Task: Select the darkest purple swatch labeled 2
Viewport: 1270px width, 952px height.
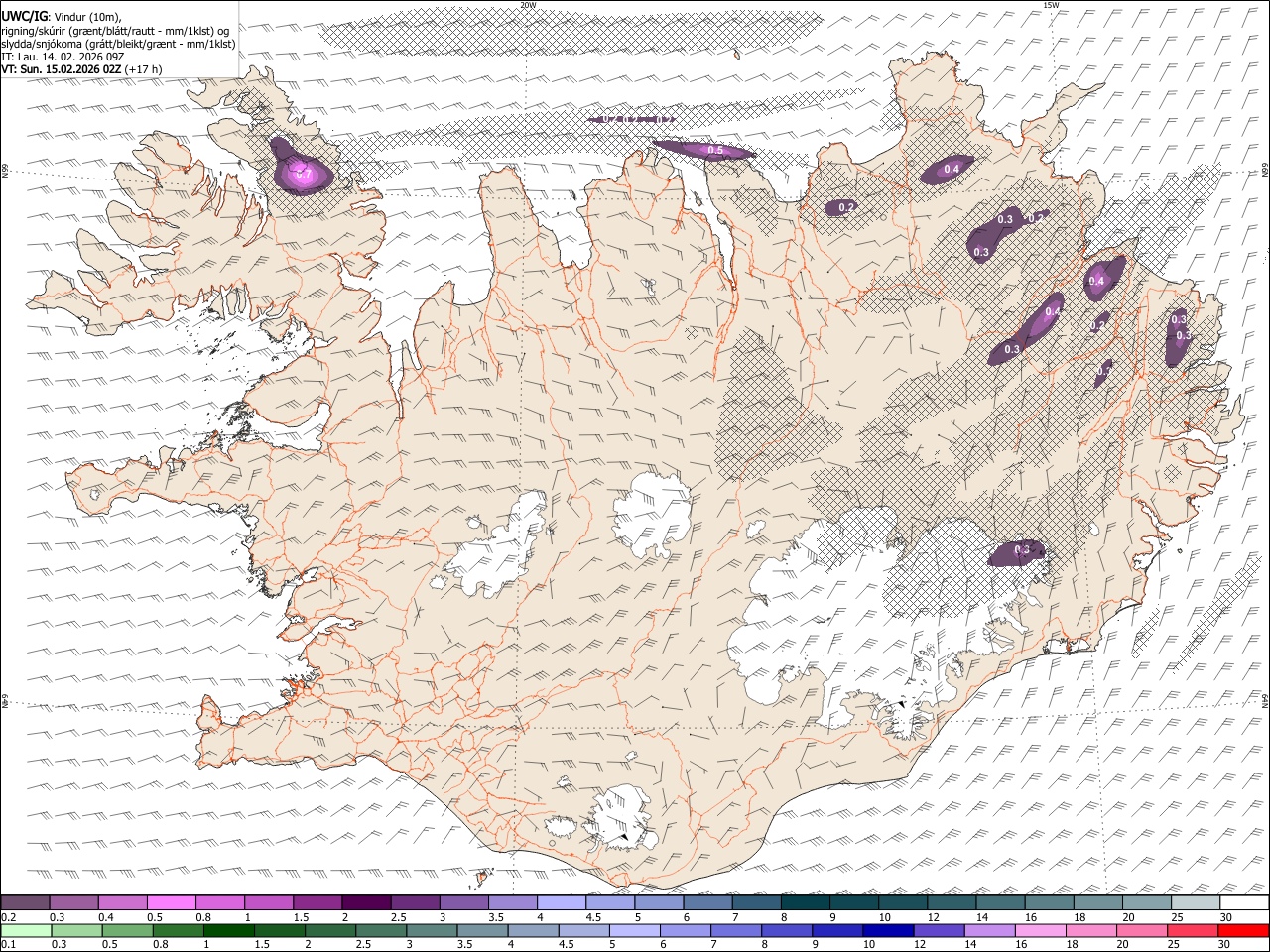Action: point(366,903)
